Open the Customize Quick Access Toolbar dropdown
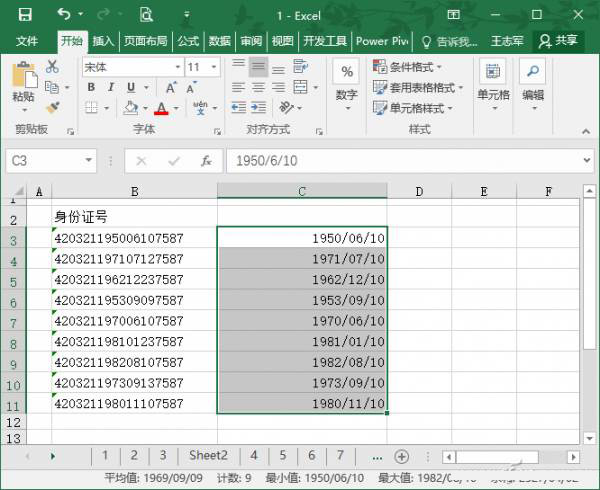 tap(187, 15)
